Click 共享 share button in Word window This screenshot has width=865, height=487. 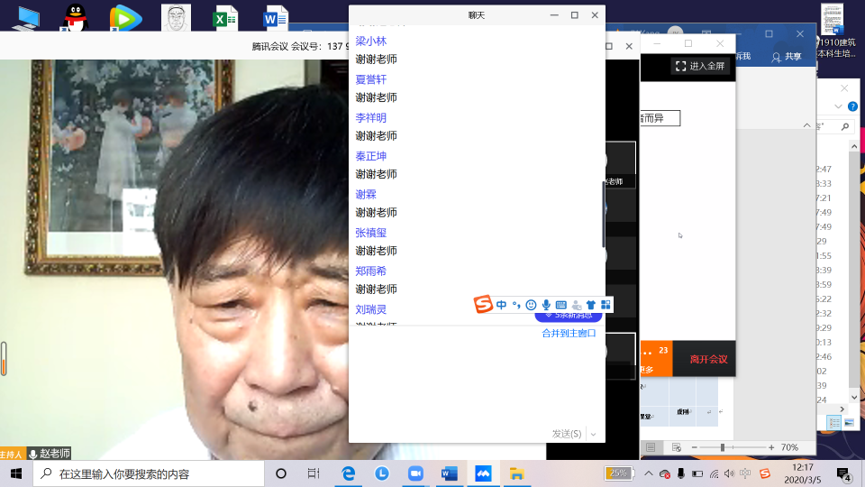point(787,56)
